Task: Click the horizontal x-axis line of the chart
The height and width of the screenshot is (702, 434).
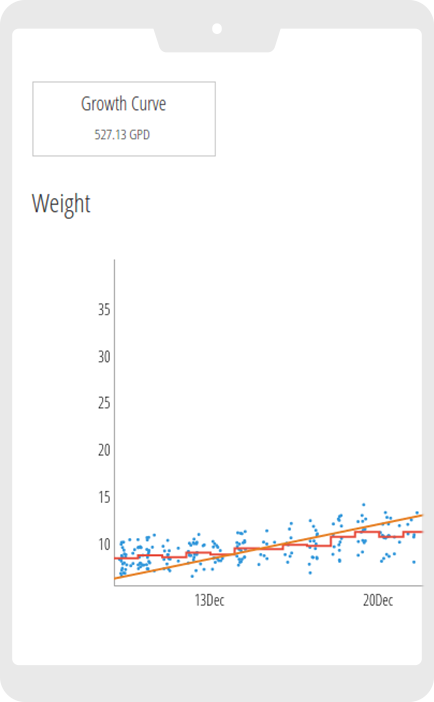Action: (x=268, y=586)
